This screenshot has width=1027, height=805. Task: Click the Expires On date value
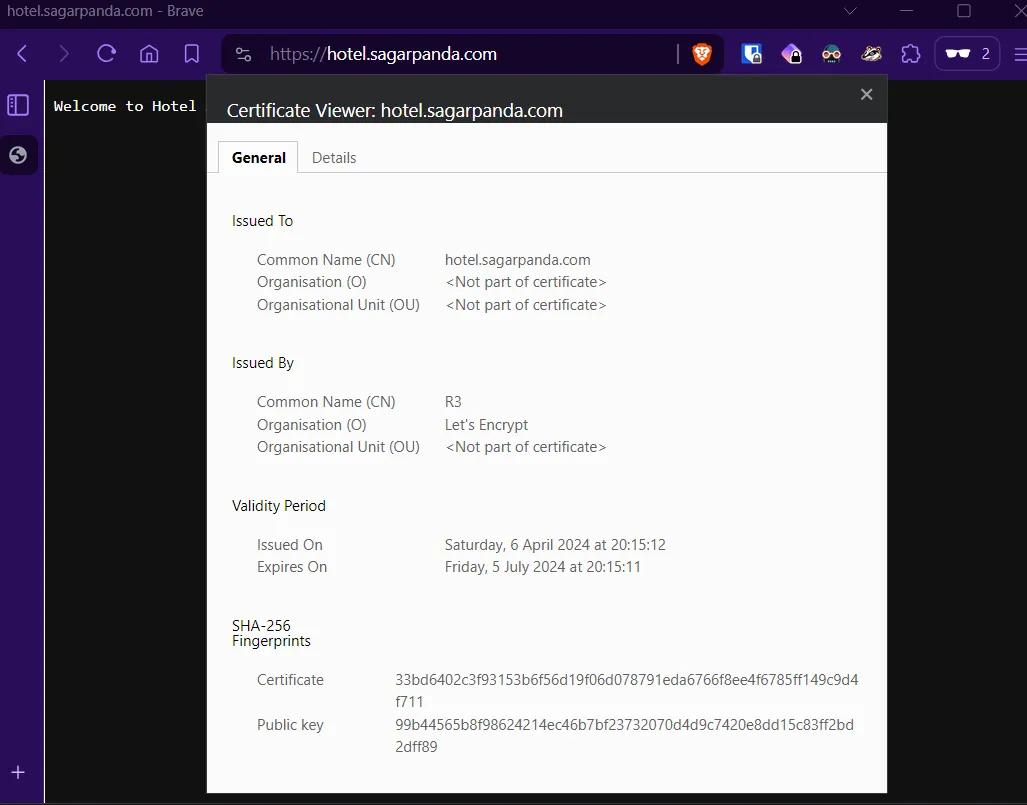(542, 567)
